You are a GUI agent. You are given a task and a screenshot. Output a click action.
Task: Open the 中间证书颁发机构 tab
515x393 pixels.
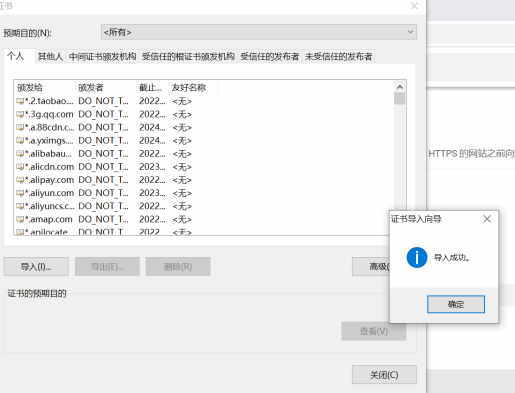point(102,56)
